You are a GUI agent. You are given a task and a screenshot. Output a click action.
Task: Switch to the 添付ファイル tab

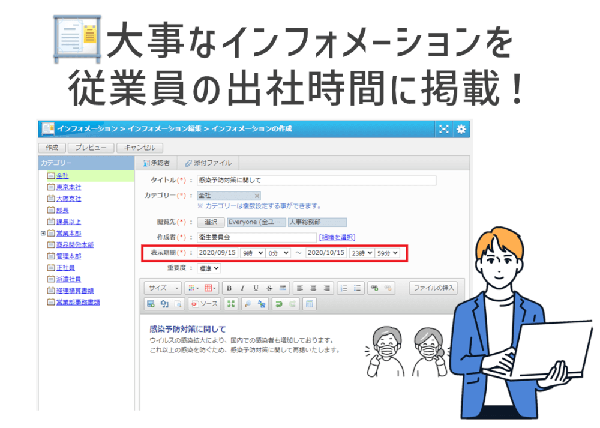[209, 163]
